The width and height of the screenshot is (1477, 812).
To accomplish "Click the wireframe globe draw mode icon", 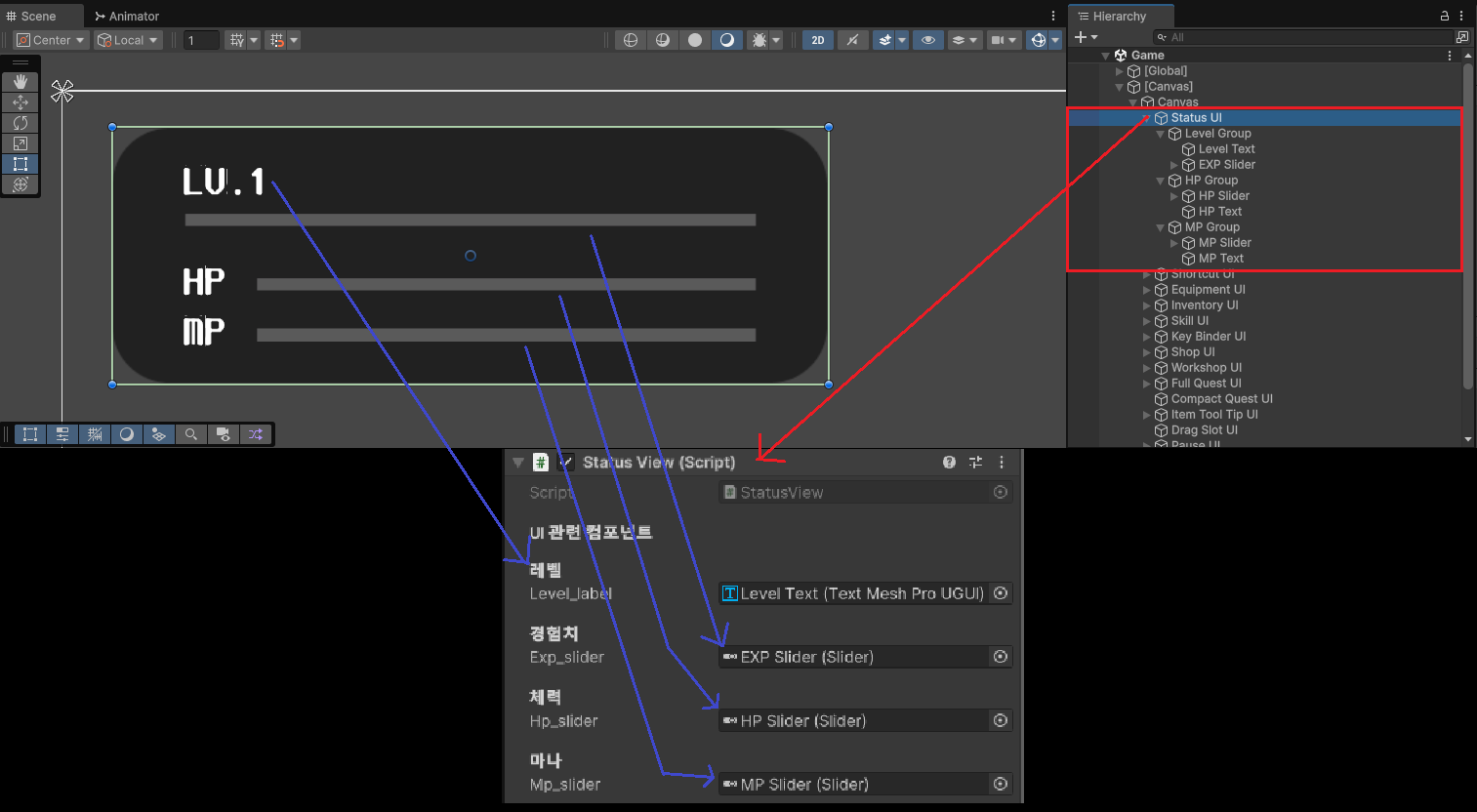I will (631, 40).
